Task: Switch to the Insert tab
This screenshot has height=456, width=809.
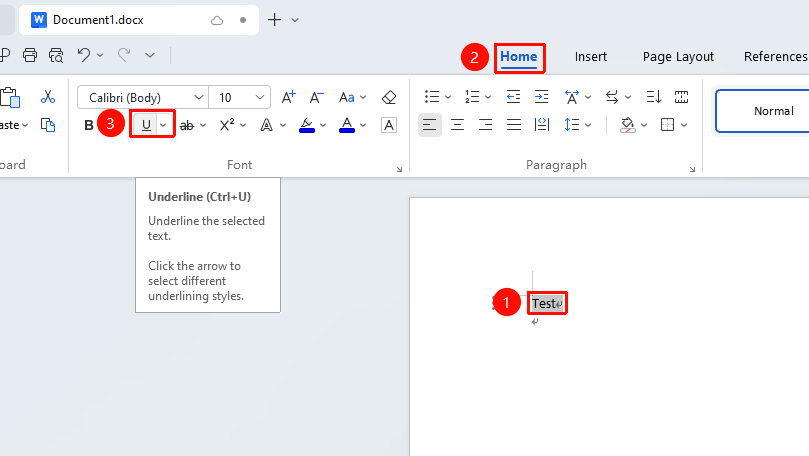Action: (591, 57)
